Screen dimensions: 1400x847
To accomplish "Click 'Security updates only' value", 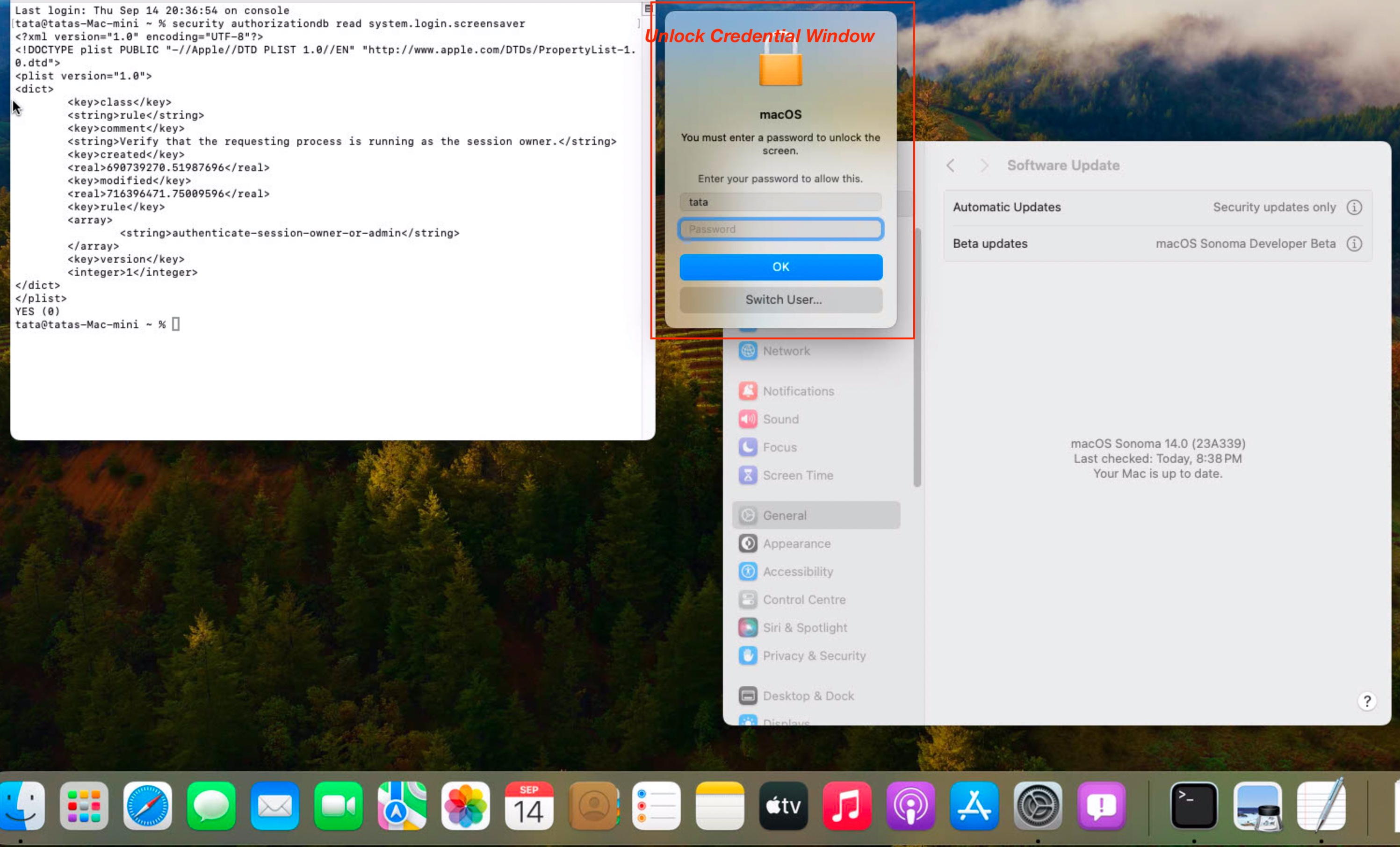I will 1274,208.
